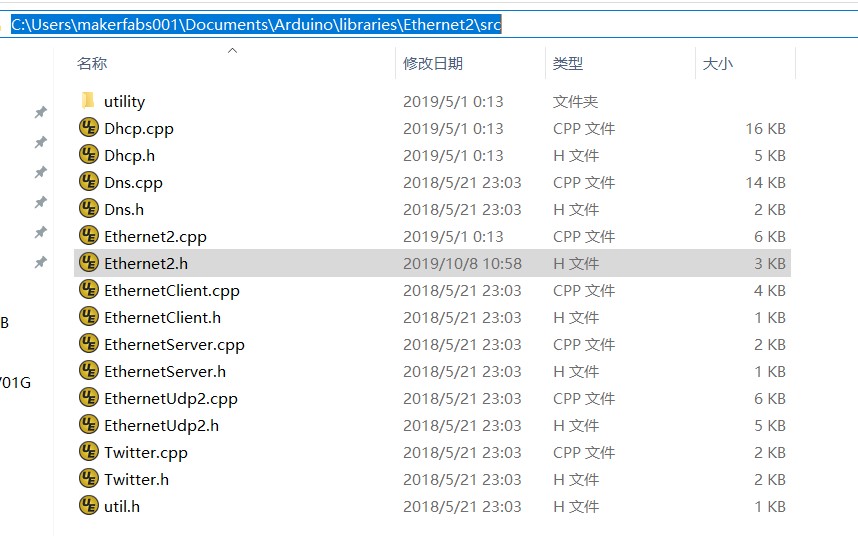The width and height of the screenshot is (858, 536).
Task: Click the Twitter.cpp file icon
Action: point(89,452)
